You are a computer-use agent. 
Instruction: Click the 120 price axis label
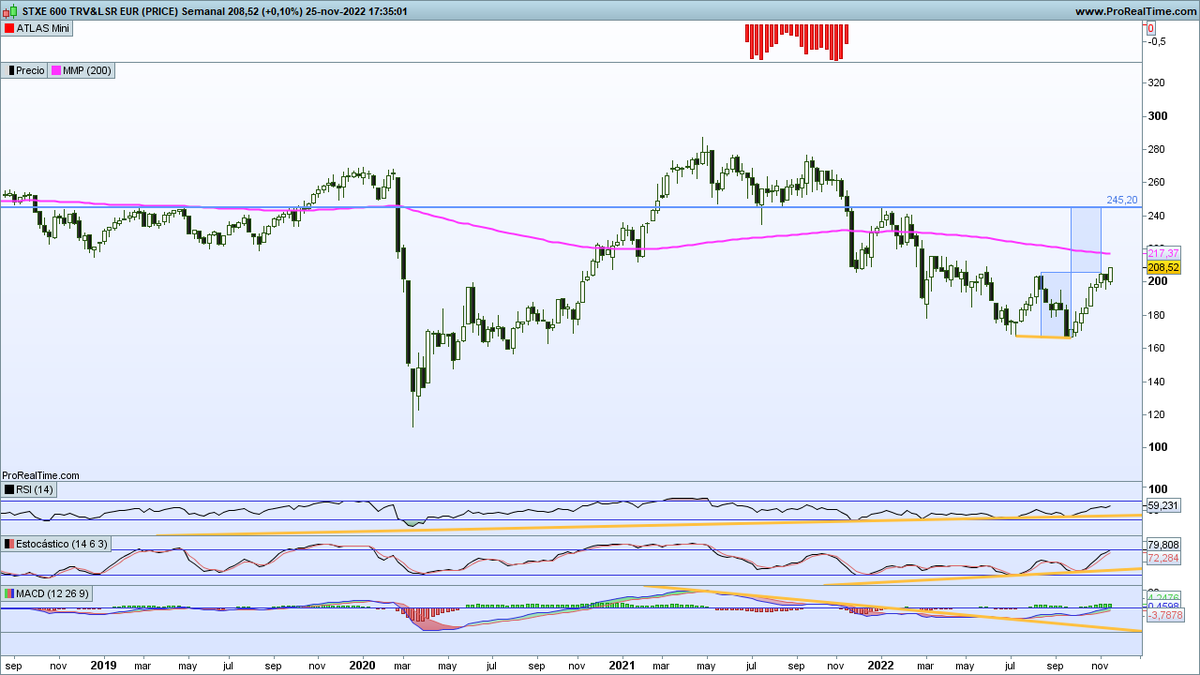(1157, 414)
